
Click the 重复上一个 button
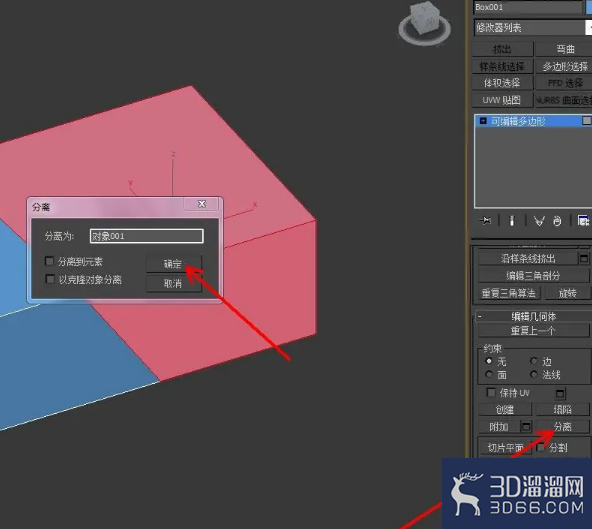[x=533, y=331]
